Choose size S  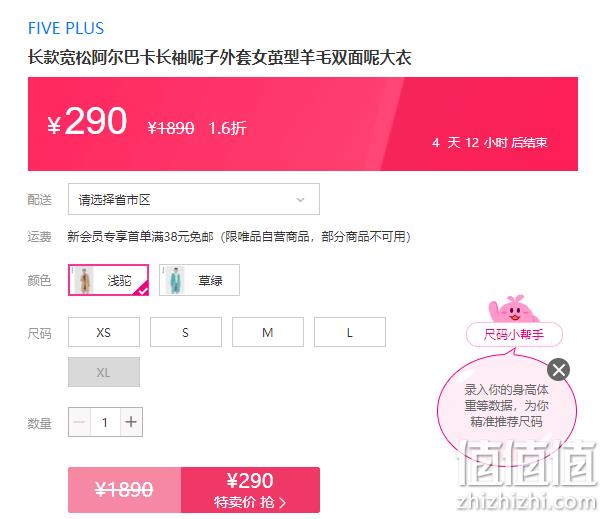[x=186, y=332]
